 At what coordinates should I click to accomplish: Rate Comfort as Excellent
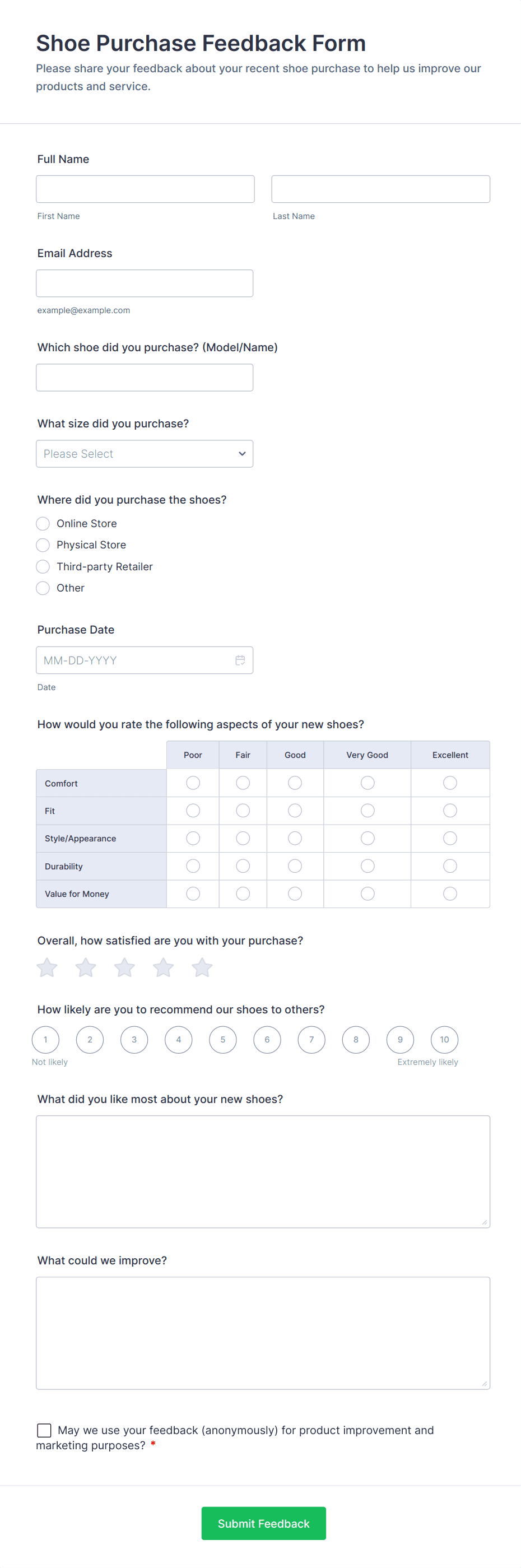450,783
